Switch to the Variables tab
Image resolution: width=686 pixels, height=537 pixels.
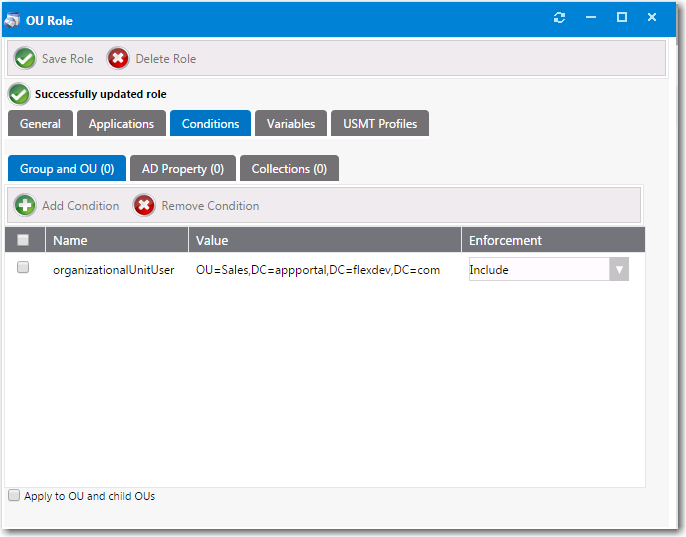point(290,124)
